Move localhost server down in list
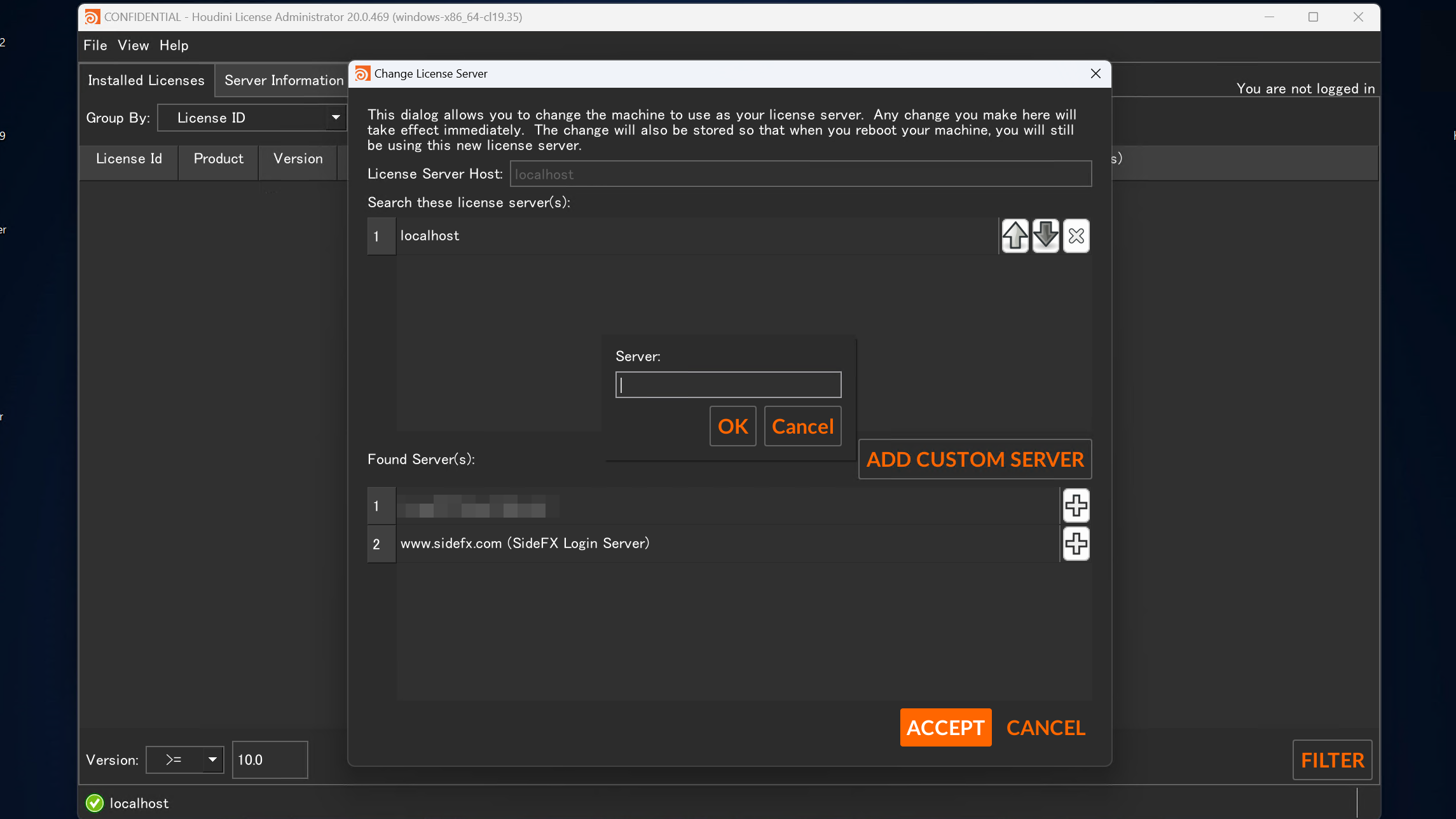Image resolution: width=1456 pixels, height=819 pixels. (1045, 236)
